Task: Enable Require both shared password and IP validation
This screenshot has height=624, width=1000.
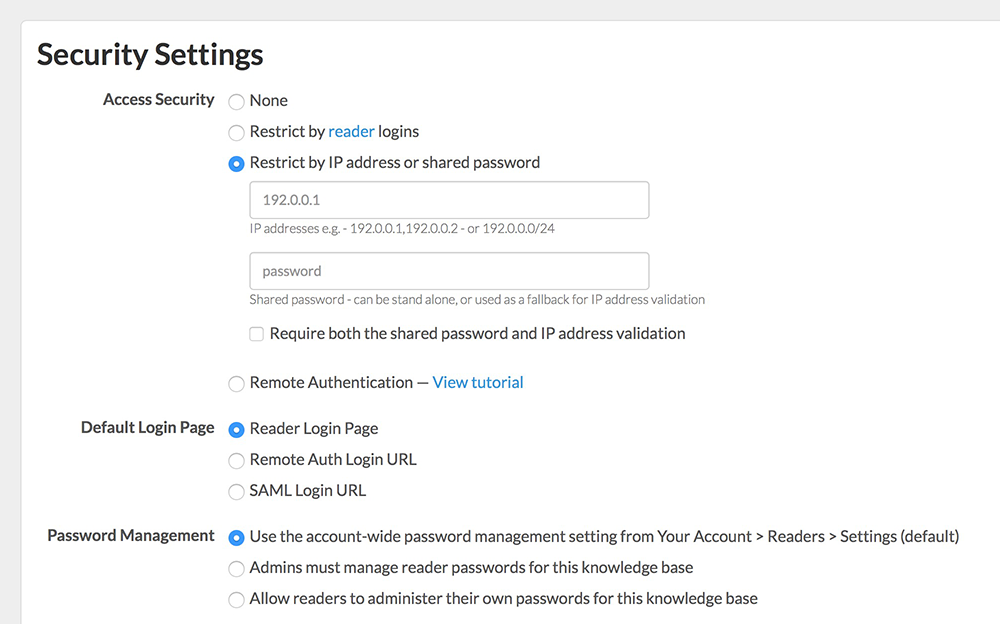Action: coord(257,334)
